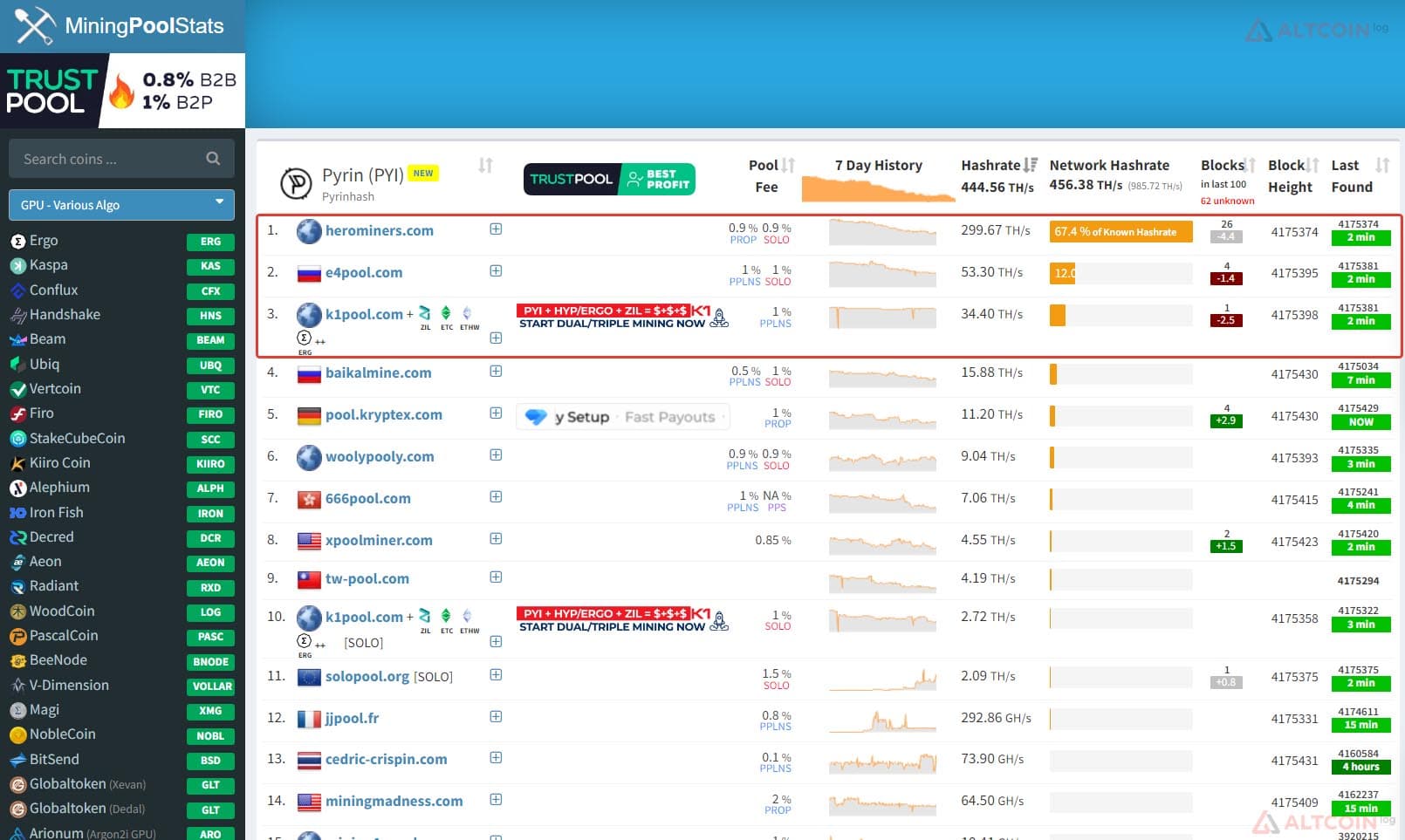This screenshot has width=1405, height=840.
Task: Click the Ergo coin icon in sidebar
Action: coord(17,241)
